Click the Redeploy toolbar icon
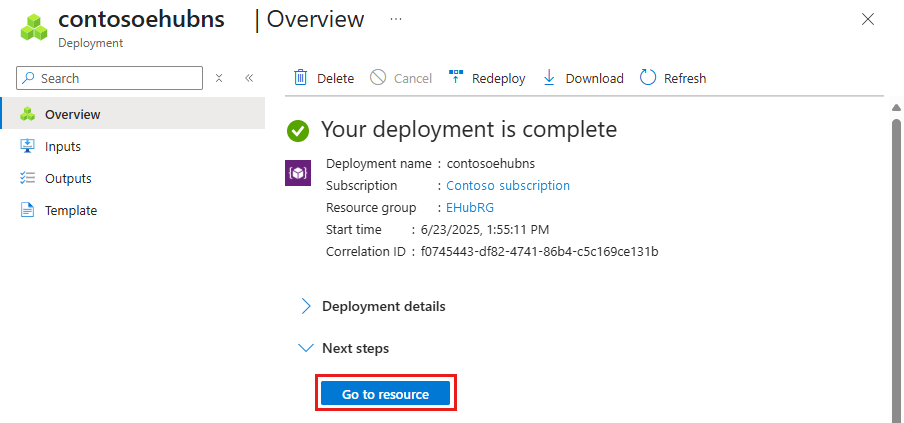This screenshot has height=423, width=904. tap(456, 78)
